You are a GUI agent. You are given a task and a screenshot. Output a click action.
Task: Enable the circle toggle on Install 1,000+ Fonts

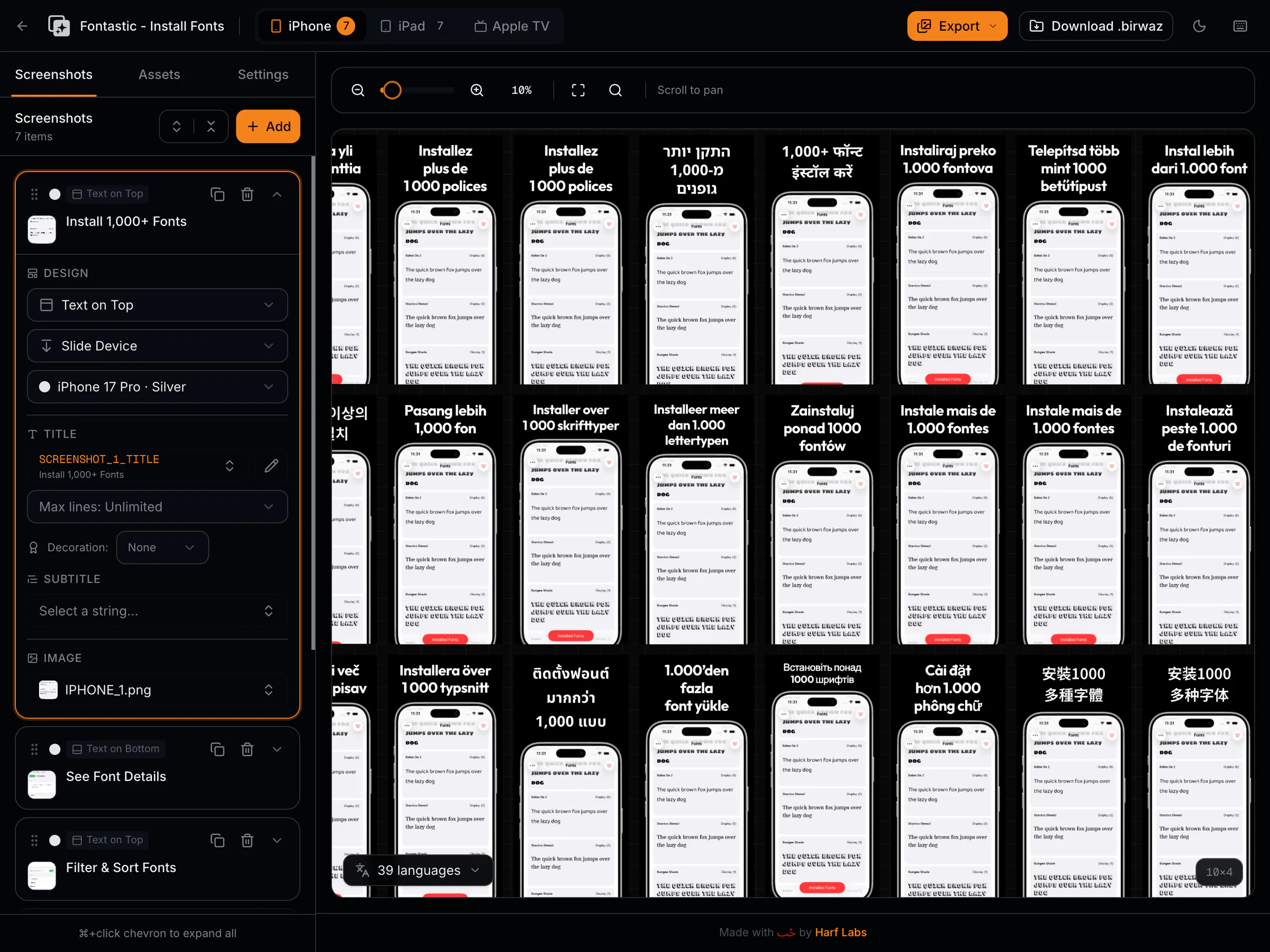tap(55, 194)
